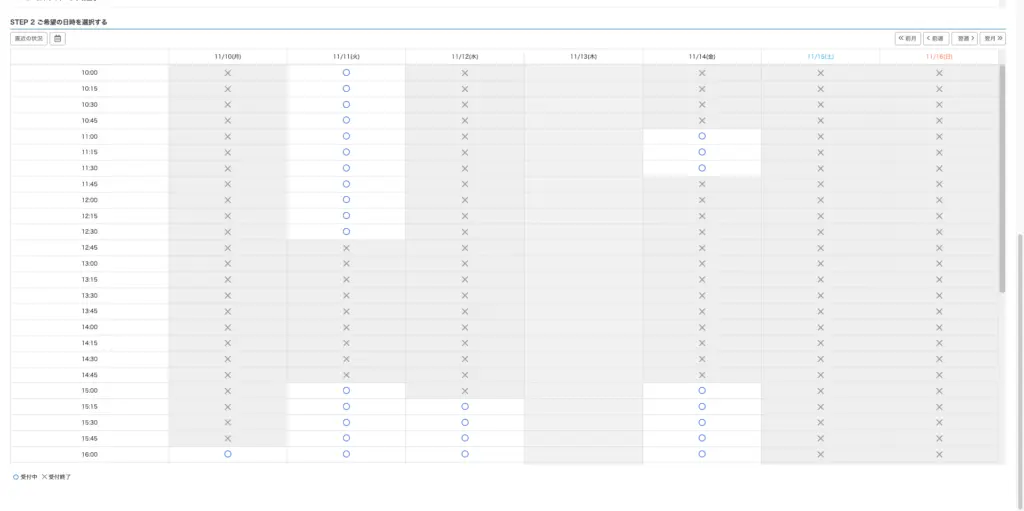Pick the 11:00 circle on 11/14

[702, 136]
